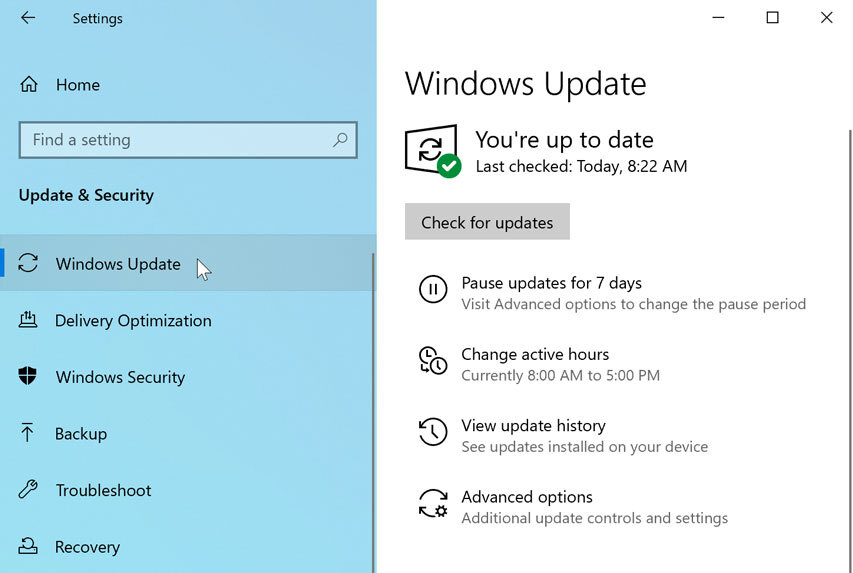Open View update history

533,426
